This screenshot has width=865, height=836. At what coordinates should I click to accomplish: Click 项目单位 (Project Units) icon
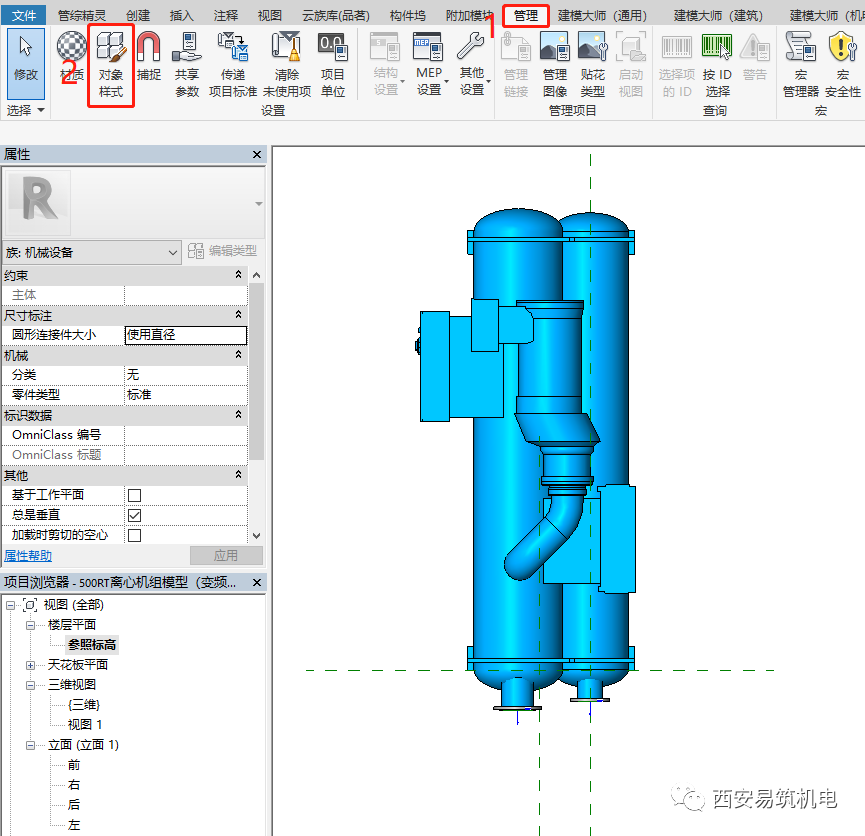332,62
